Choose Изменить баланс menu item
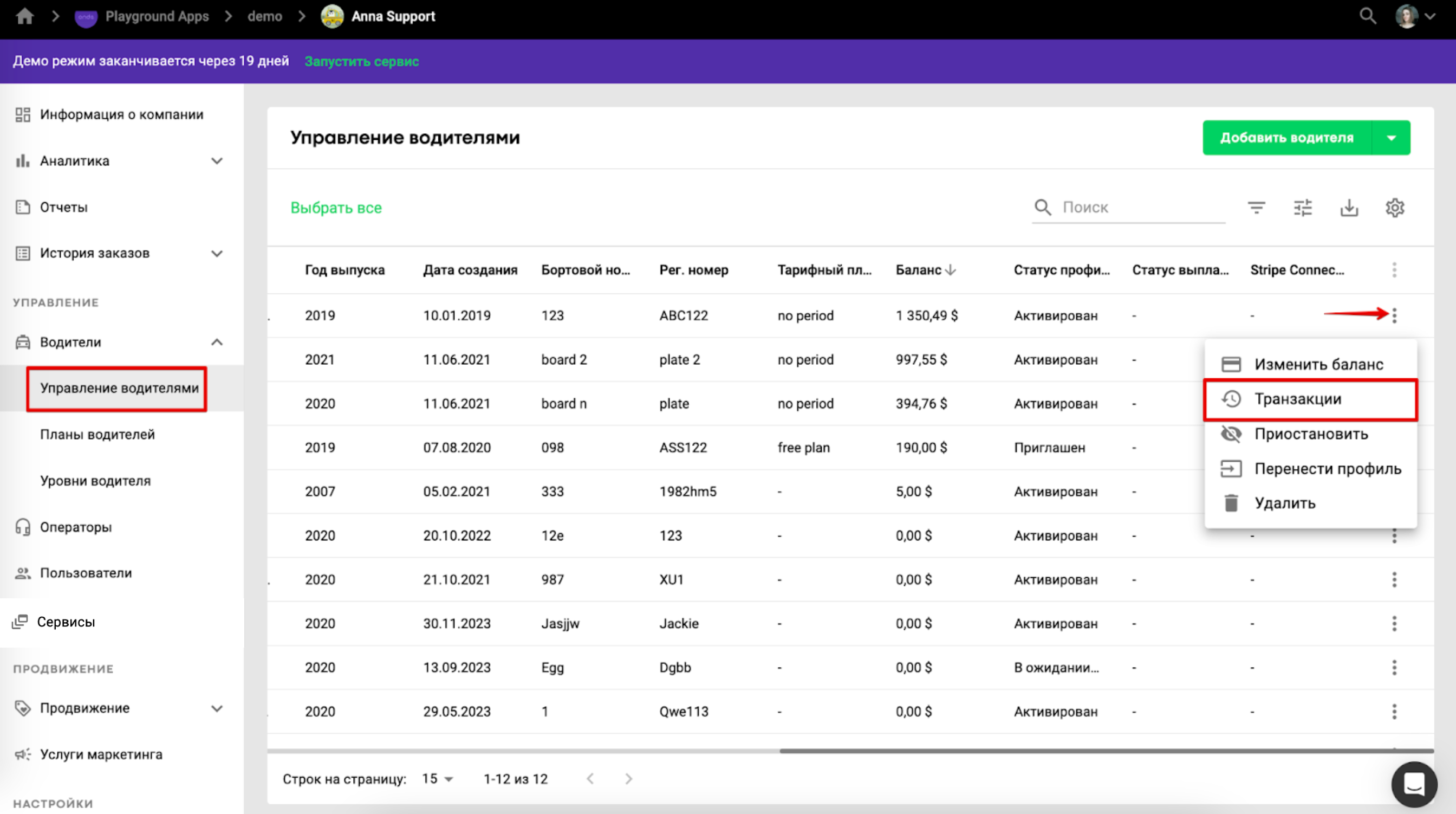 [1318, 364]
